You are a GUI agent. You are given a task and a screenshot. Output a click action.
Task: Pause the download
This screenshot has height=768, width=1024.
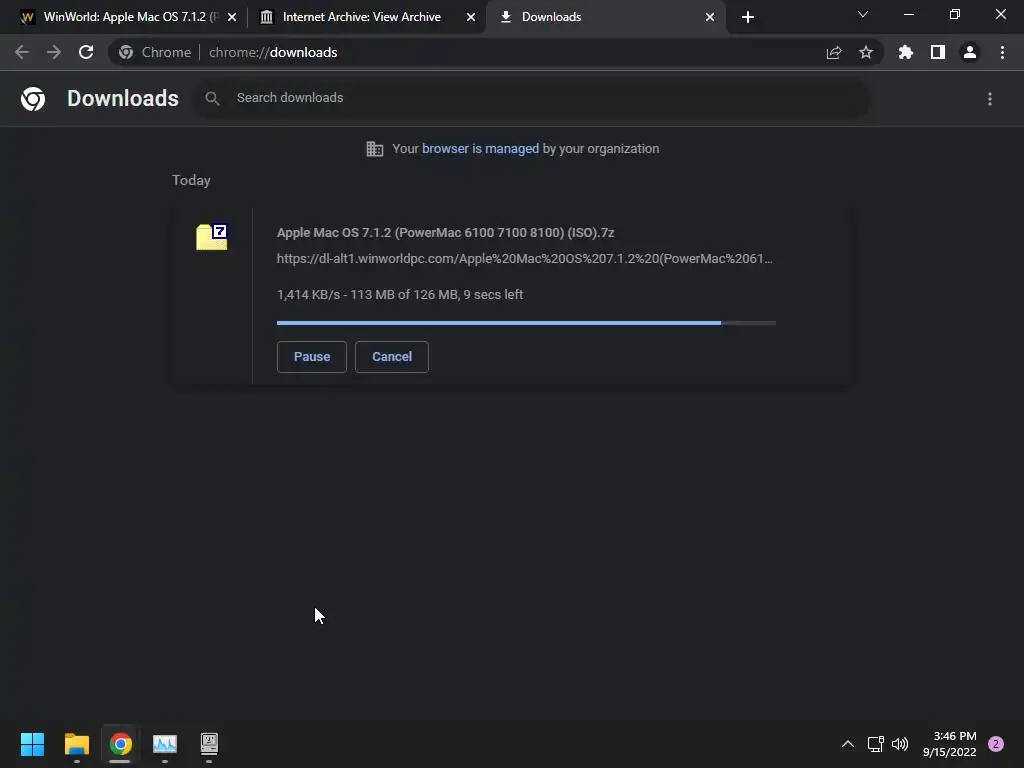(x=312, y=357)
